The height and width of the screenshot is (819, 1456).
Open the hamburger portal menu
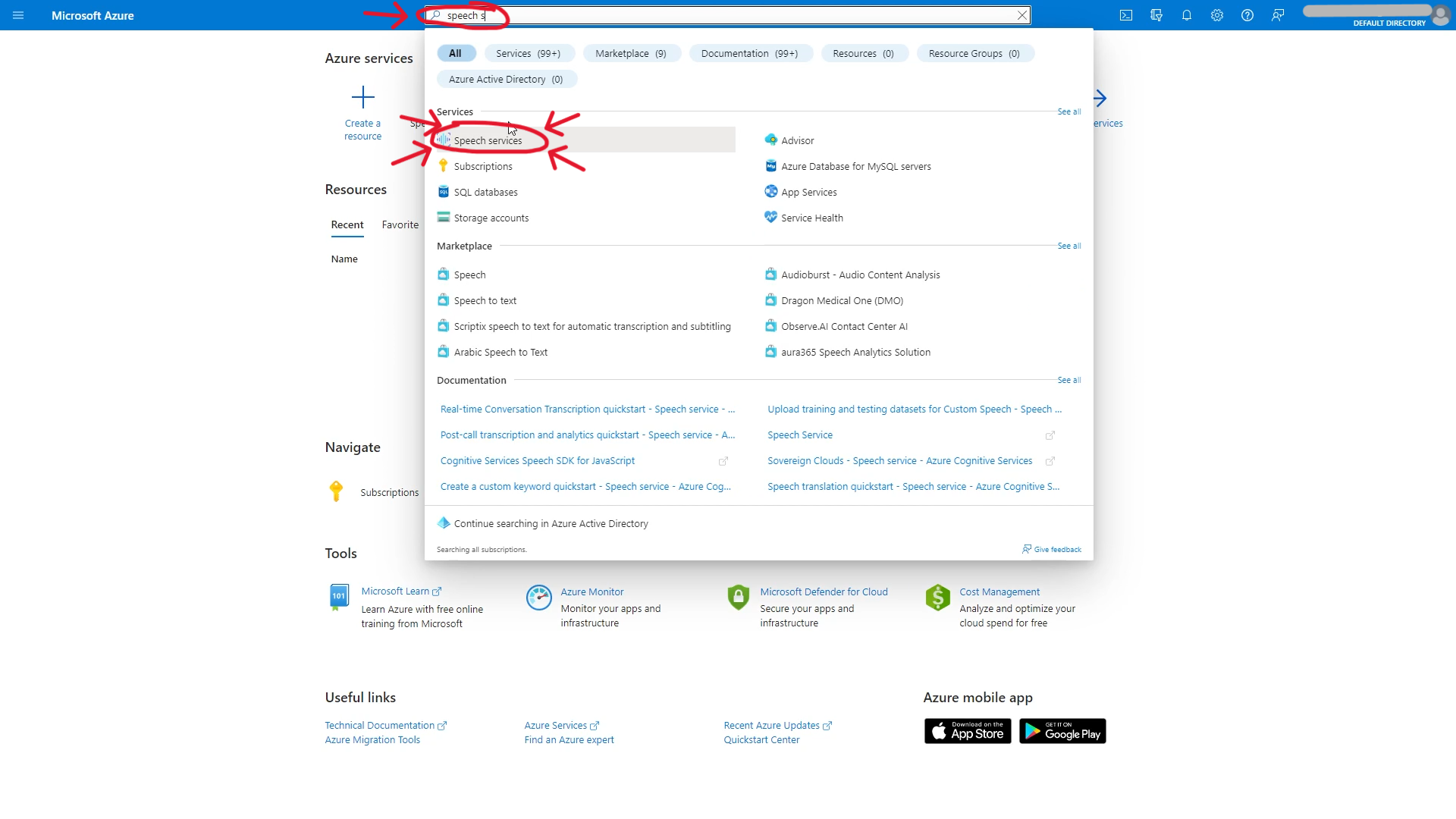point(18,15)
